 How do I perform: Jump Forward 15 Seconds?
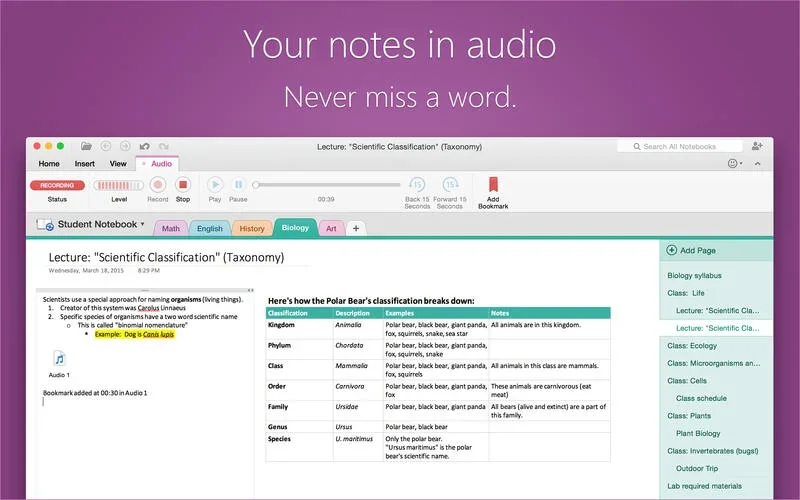pyautogui.click(x=450, y=193)
